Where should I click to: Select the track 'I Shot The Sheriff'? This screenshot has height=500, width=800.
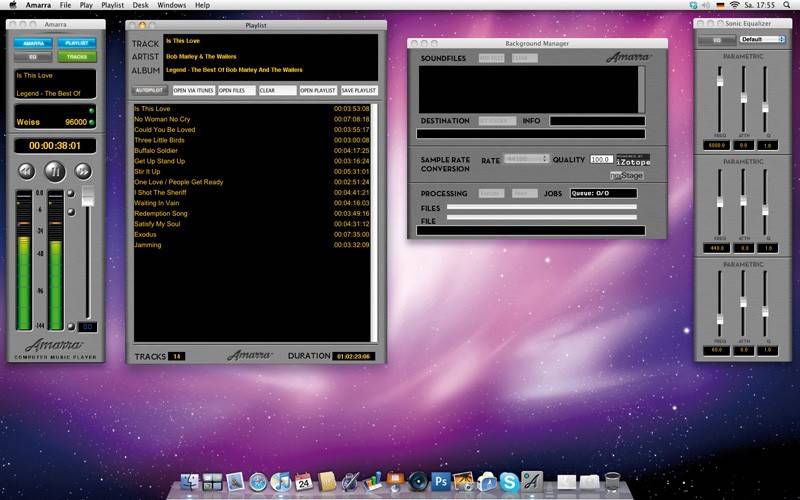pos(252,192)
